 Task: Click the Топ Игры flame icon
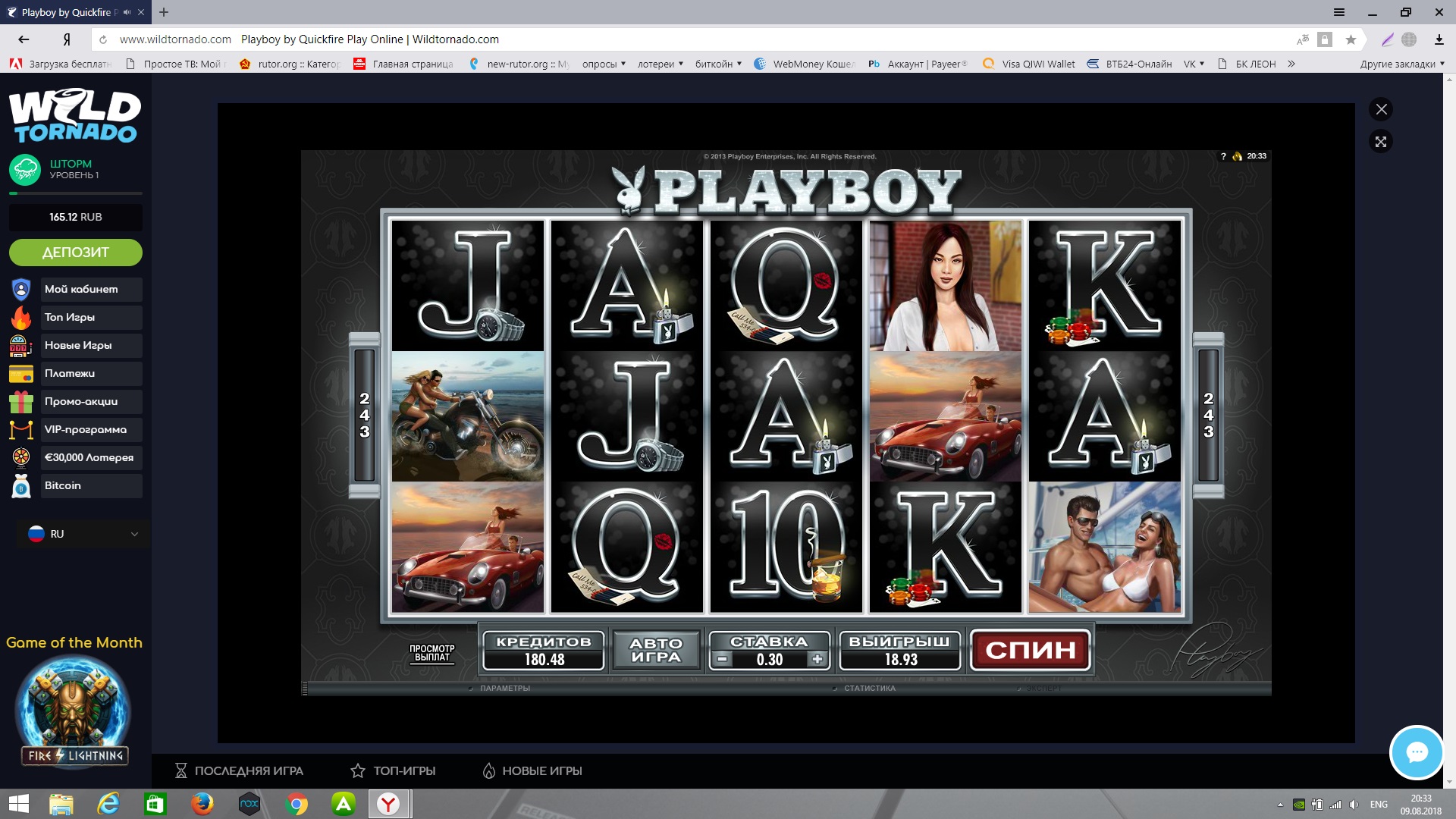pyautogui.click(x=21, y=318)
